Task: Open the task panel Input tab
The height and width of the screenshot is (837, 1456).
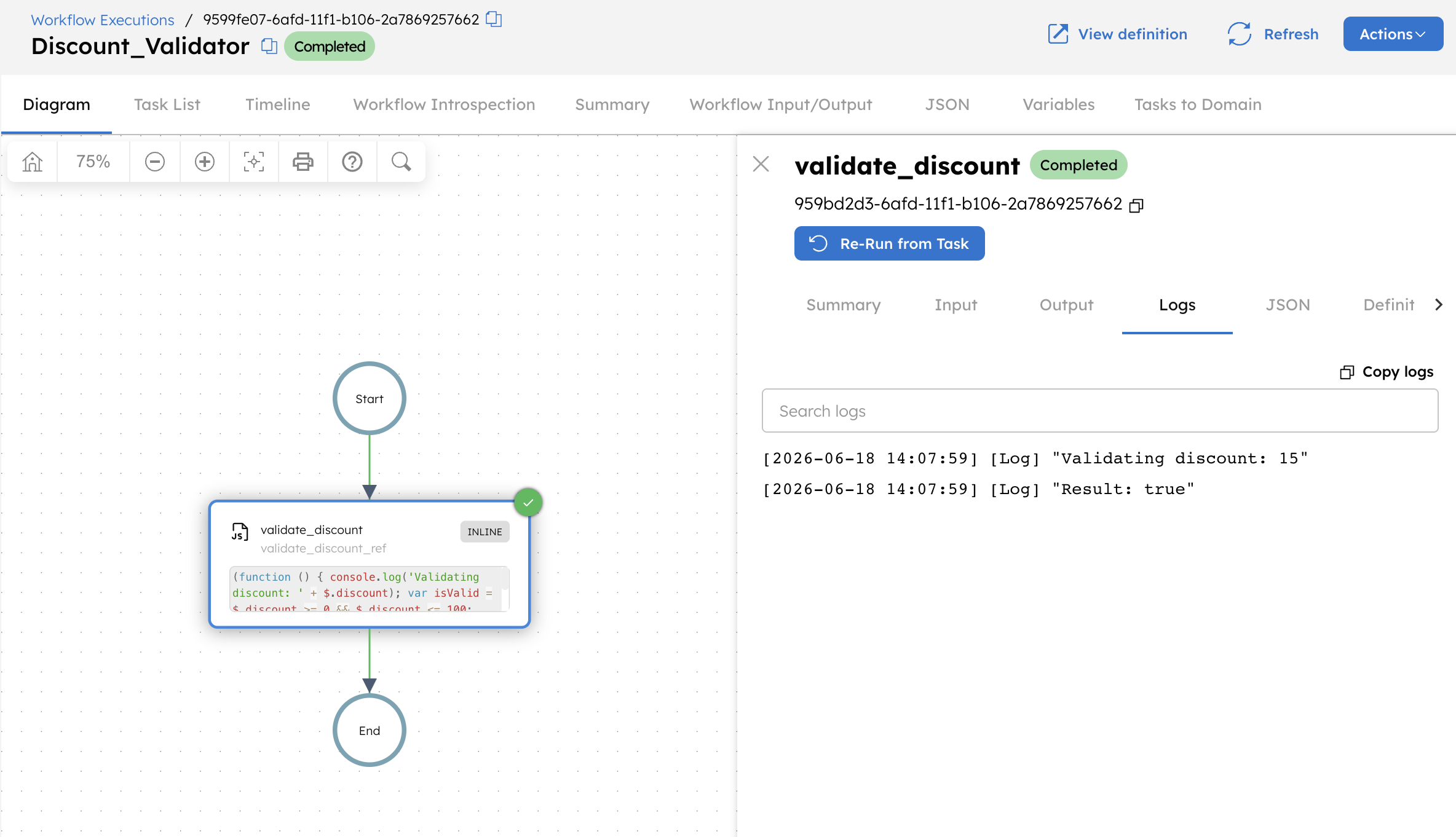Action: click(x=956, y=305)
